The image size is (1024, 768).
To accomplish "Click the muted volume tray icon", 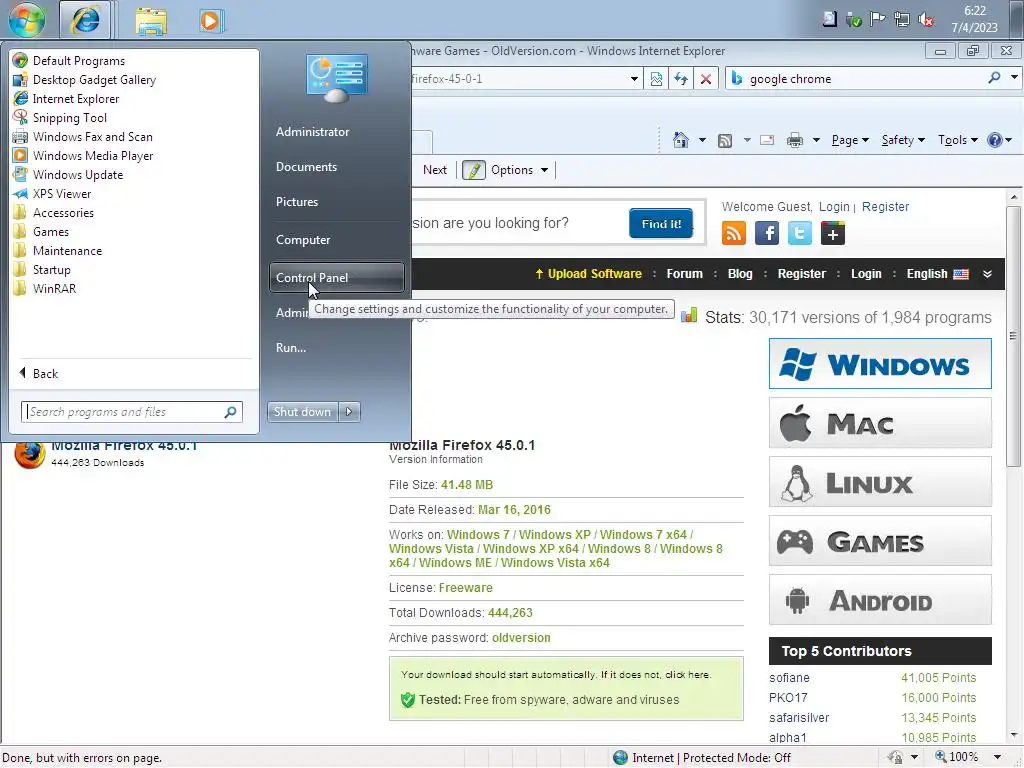I will click(x=926, y=20).
